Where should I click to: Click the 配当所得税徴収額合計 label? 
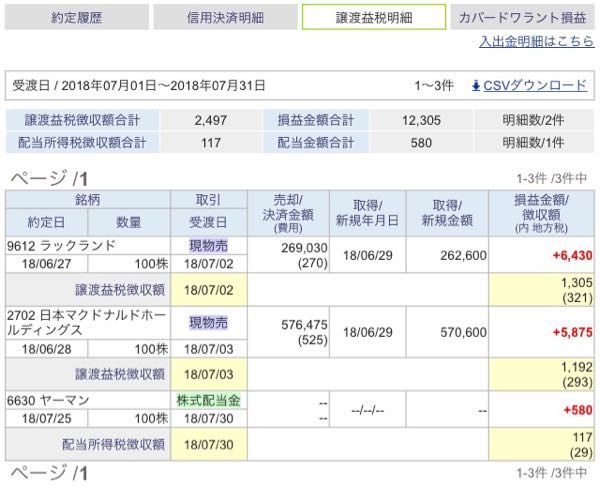coord(82,142)
